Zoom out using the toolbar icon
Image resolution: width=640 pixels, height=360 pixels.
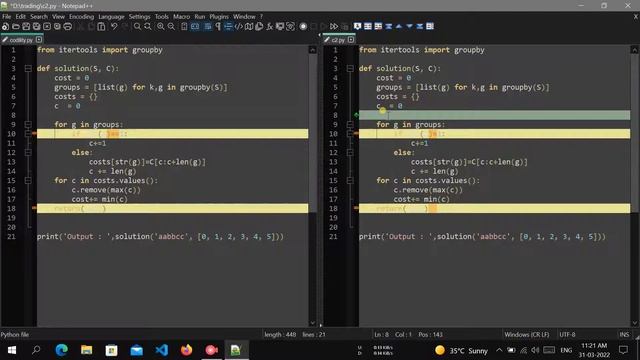tap(171, 27)
